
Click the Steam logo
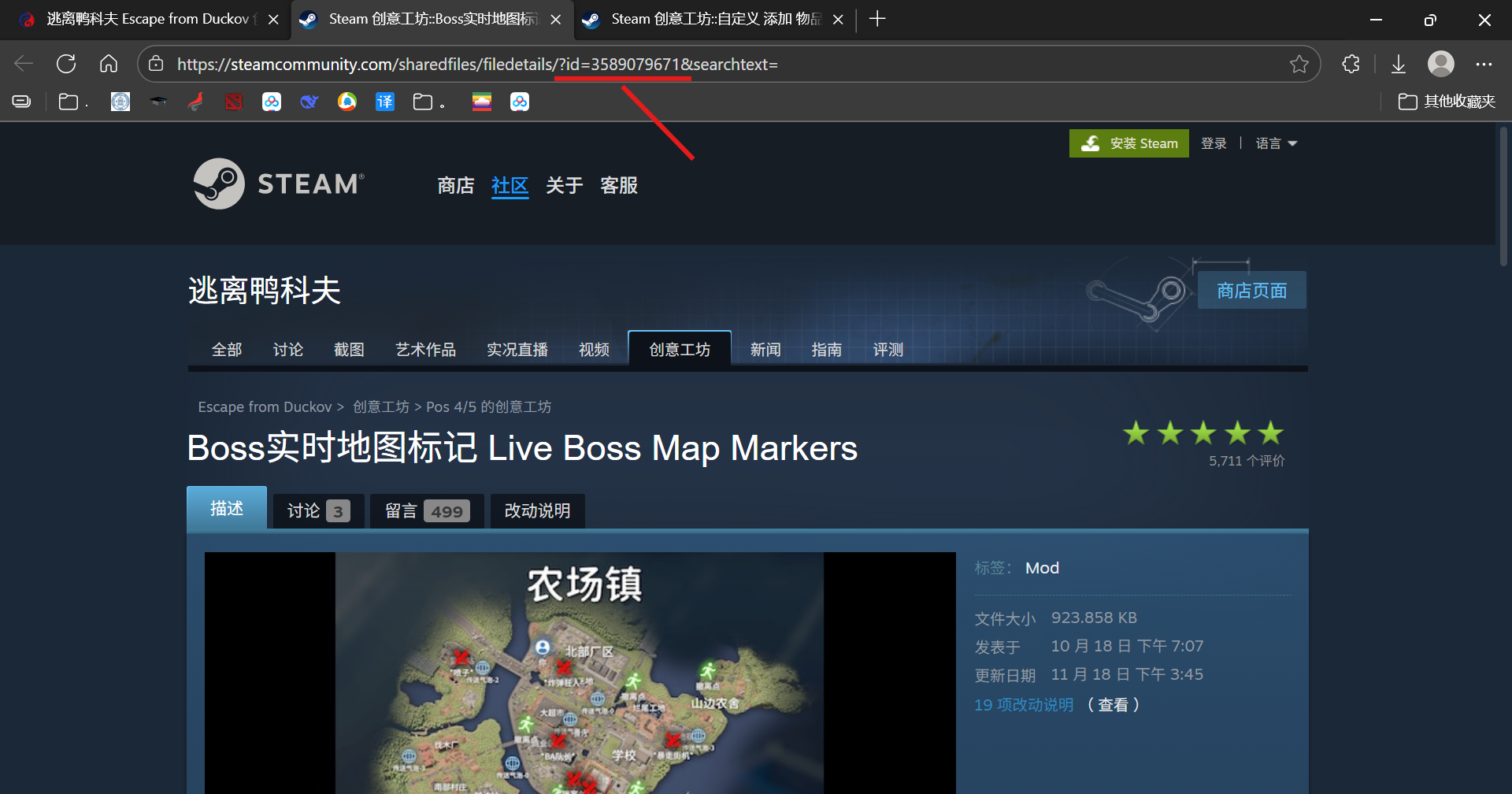pyautogui.click(x=279, y=184)
